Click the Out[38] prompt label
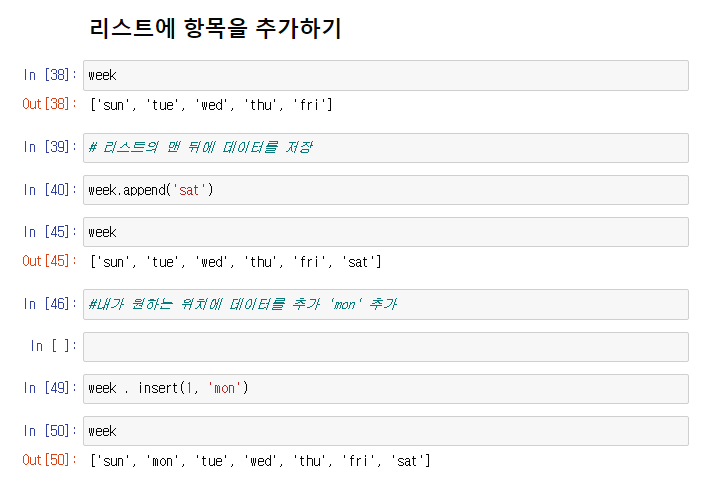 coord(49,104)
